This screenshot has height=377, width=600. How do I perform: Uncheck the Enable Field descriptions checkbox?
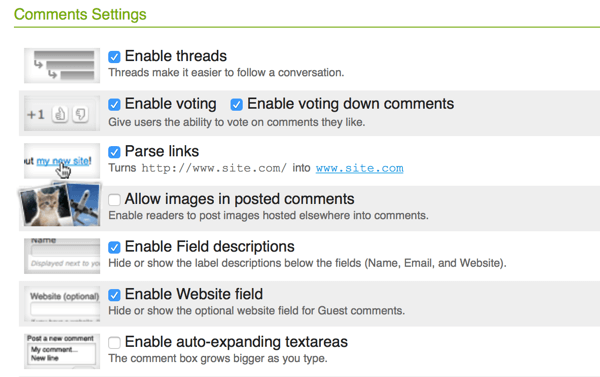pyautogui.click(x=114, y=247)
